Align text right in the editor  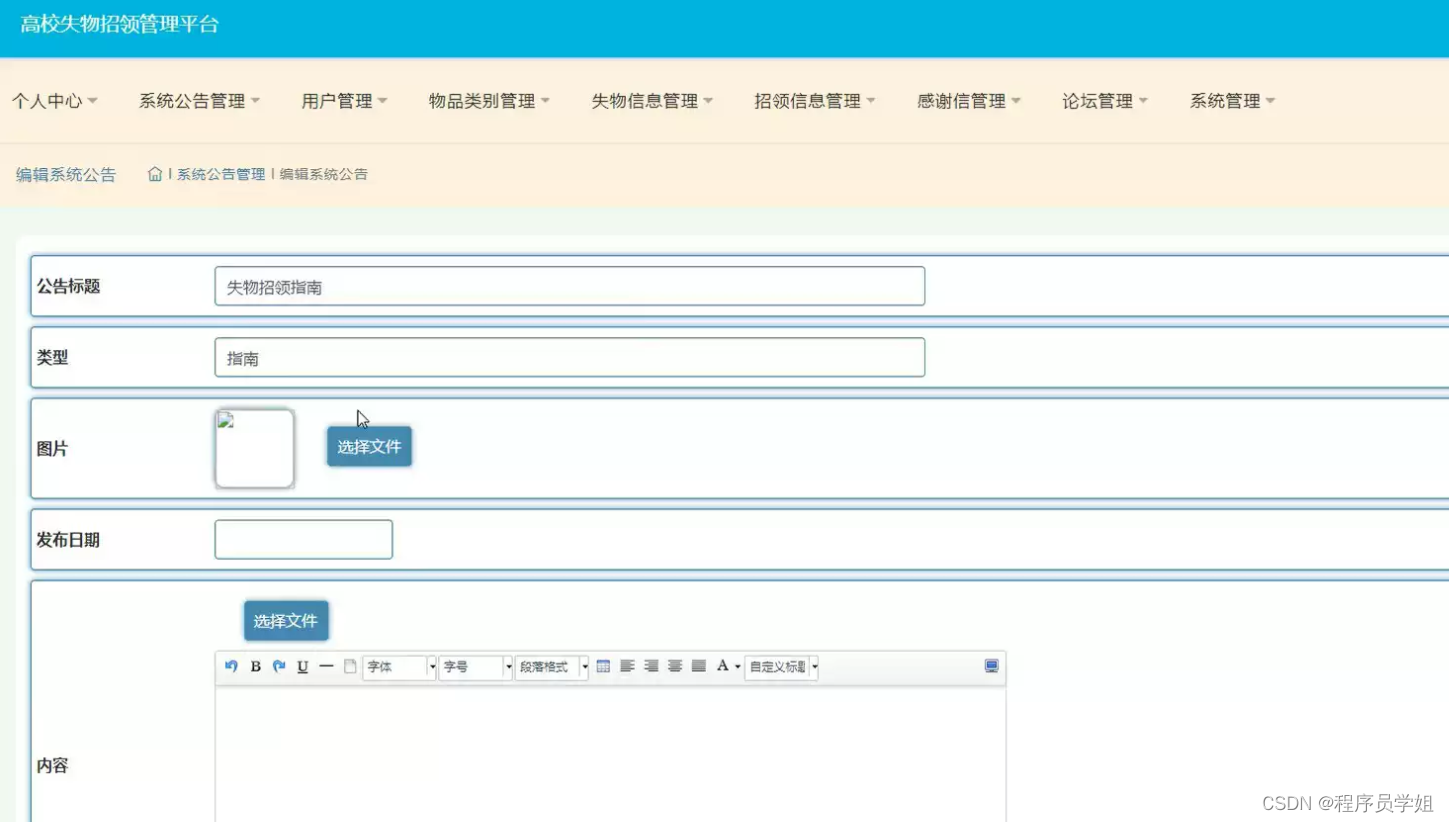point(651,666)
